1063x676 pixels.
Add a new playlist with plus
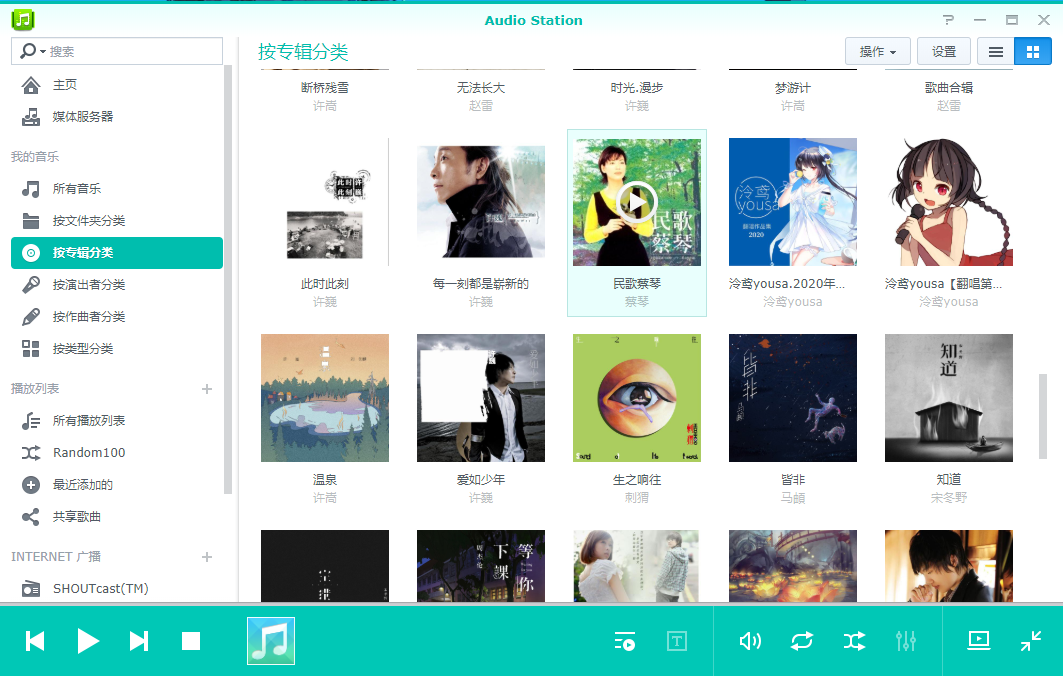pos(207,389)
